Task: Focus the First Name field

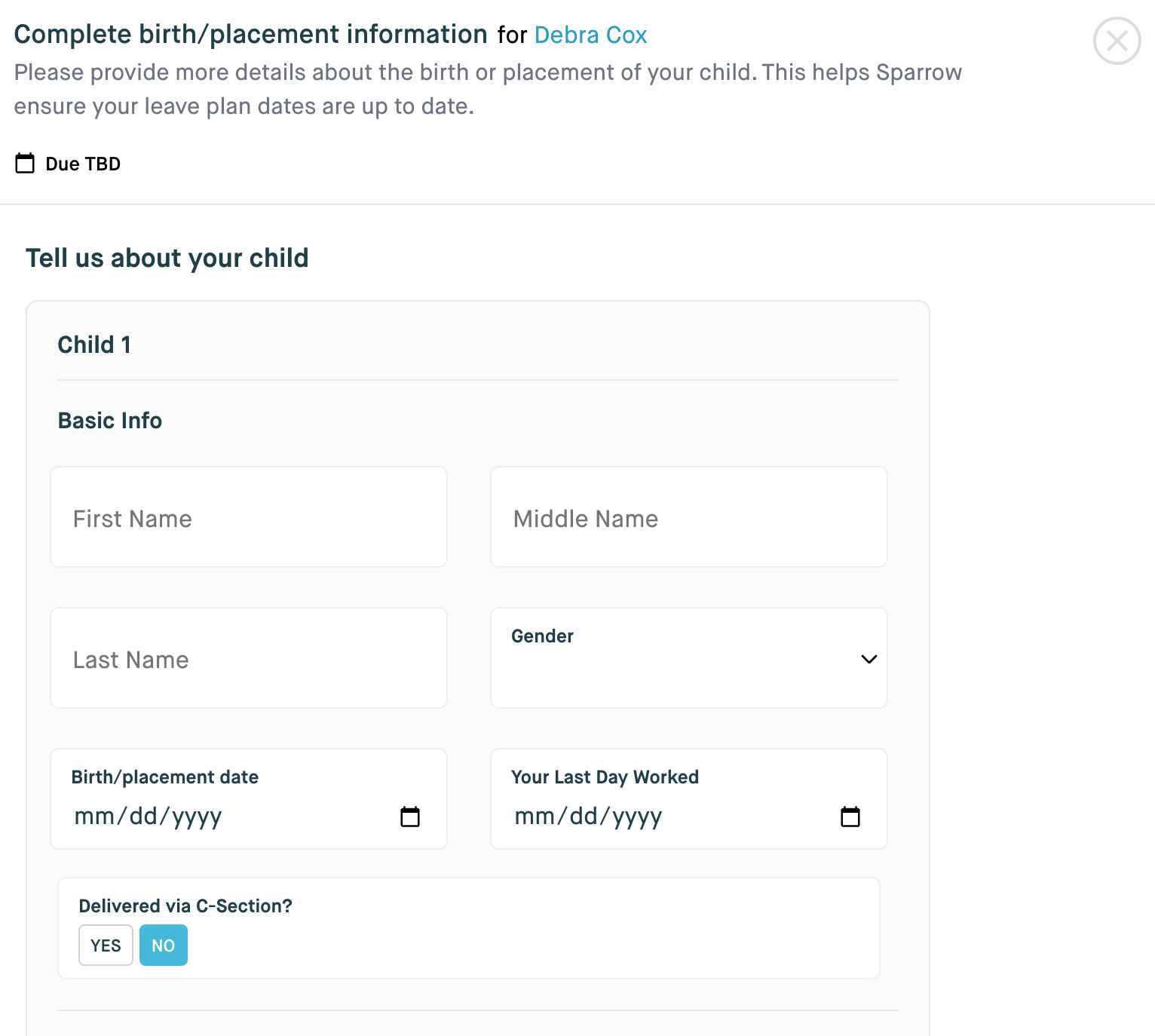Action: 249,517
